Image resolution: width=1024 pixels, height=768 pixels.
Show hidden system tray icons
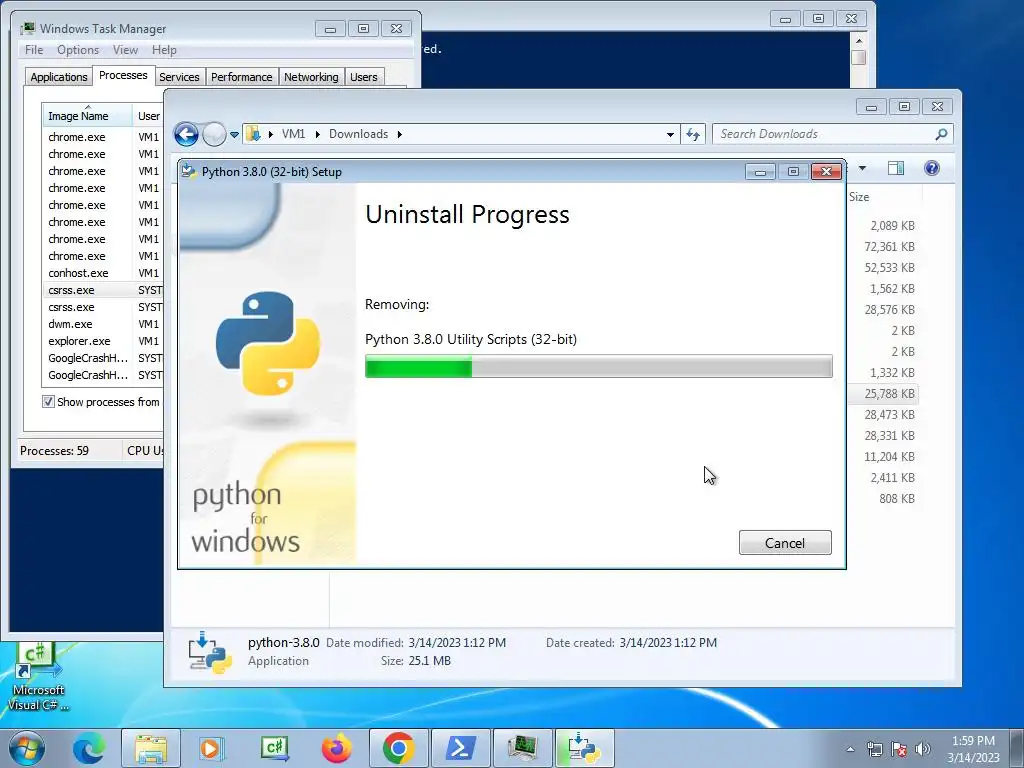pyautogui.click(x=850, y=749)
